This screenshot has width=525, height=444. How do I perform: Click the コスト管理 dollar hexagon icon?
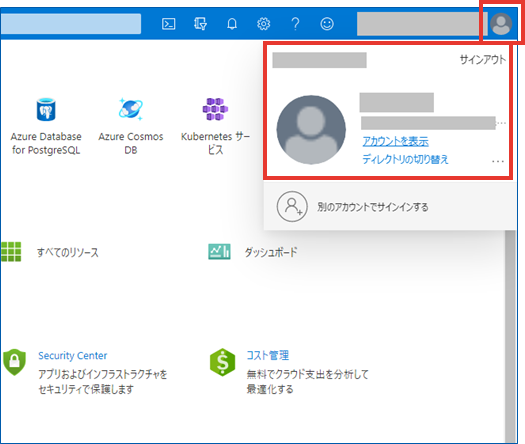(223, 362)
